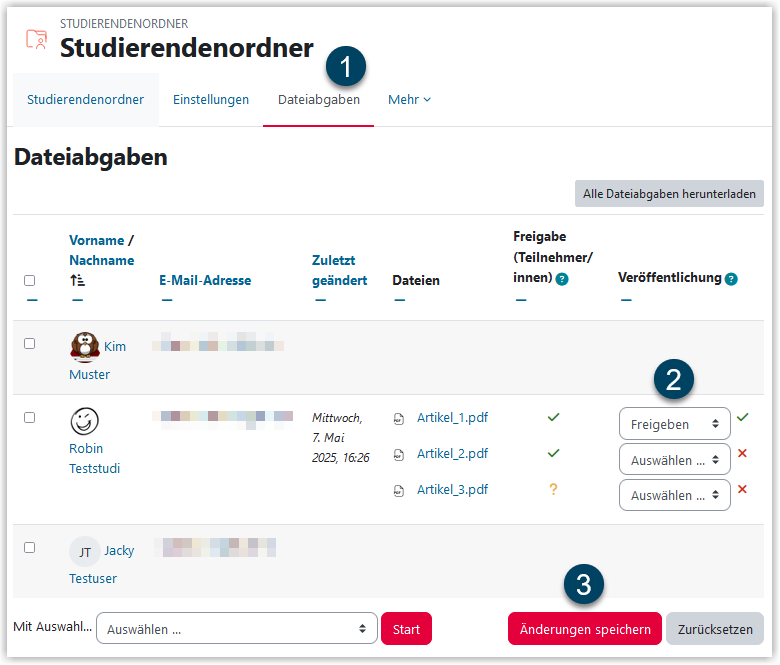Click the Dateiabgaben page heading
The height and width of the screenshot is (665, 780).
(91, 158)
